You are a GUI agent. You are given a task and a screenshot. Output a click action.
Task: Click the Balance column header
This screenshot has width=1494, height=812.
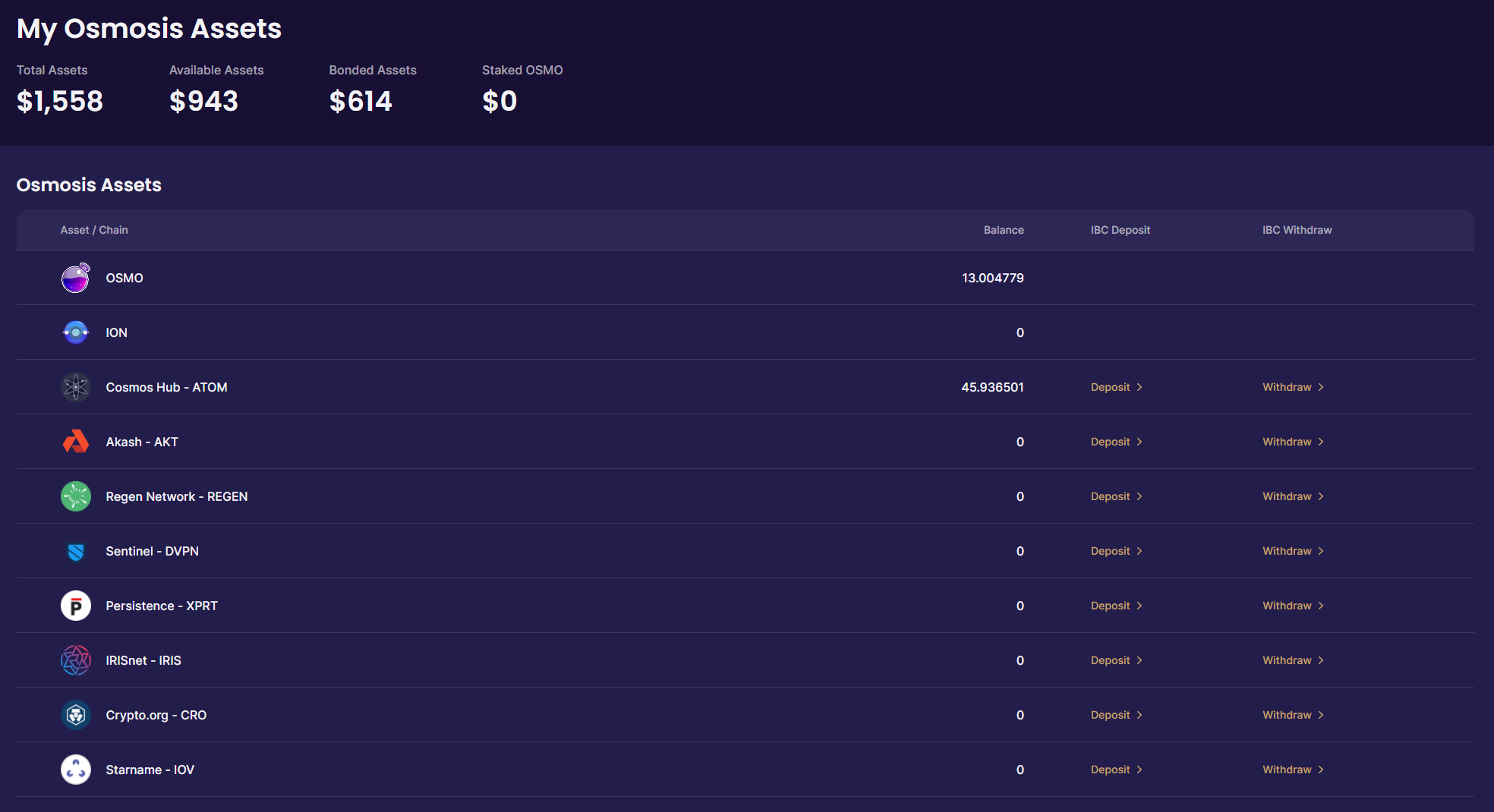(1003, 230)
